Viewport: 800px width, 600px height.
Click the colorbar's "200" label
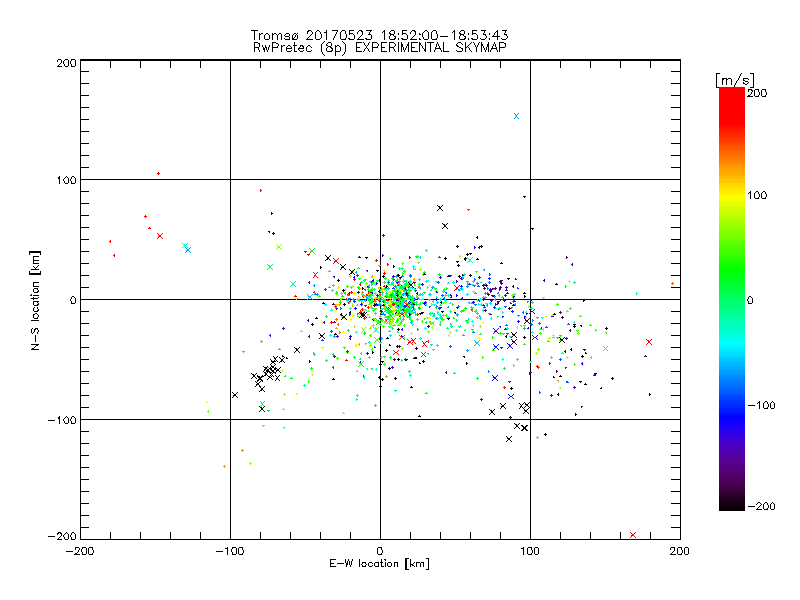[757, 93]
